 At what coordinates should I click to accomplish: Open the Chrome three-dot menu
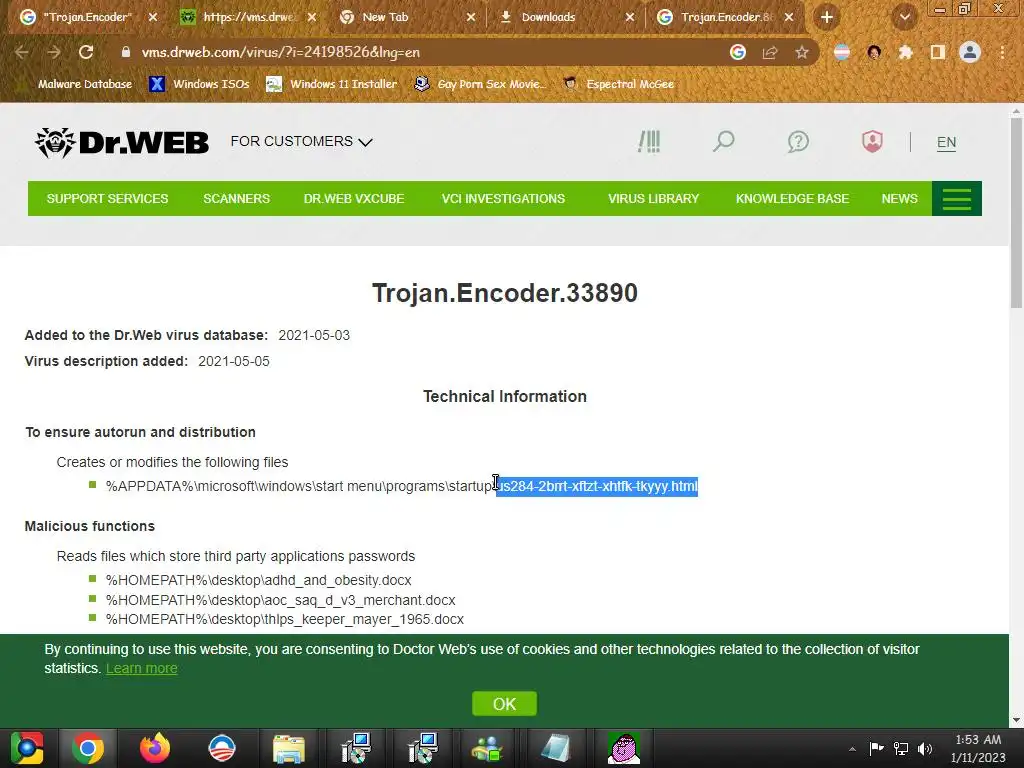1002,52
